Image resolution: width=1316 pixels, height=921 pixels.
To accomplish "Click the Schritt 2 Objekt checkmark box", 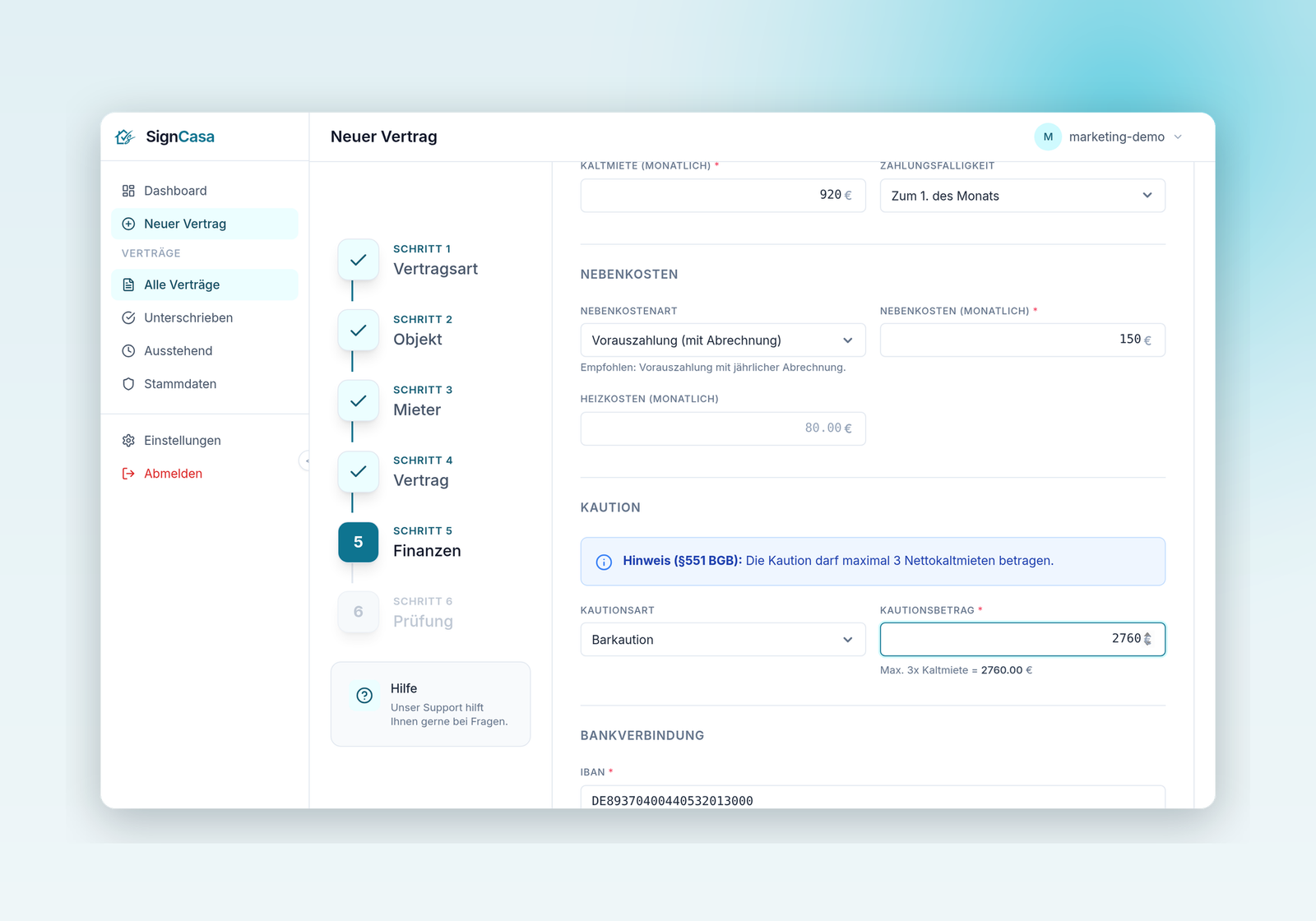I will click(359, 331).
